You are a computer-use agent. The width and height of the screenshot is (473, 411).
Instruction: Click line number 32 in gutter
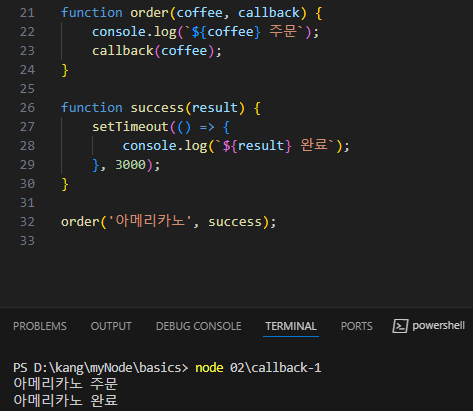[x=27, y=222]
